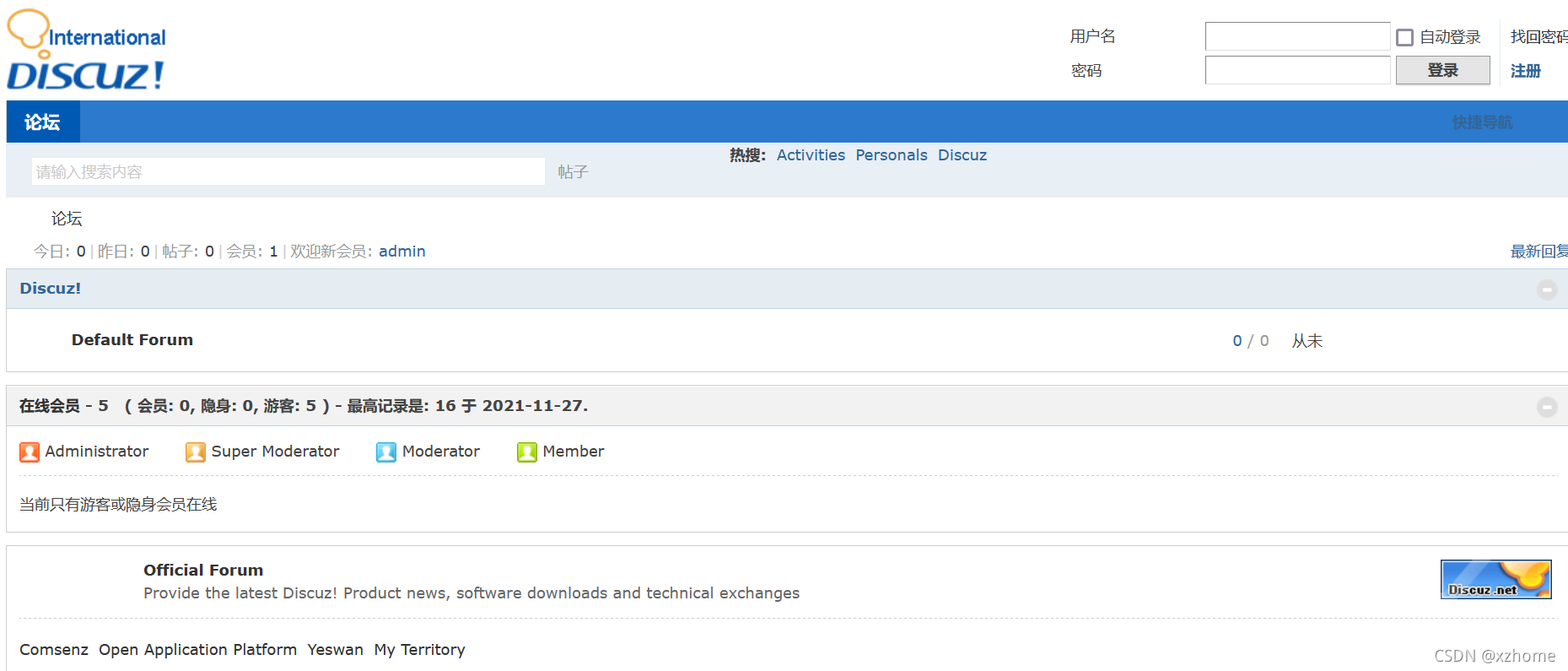Image resolution: width=1568 pixels, height=671 pixels.
Task: Open the 找回密码 password recovery link
Action: click(1538, 37)
